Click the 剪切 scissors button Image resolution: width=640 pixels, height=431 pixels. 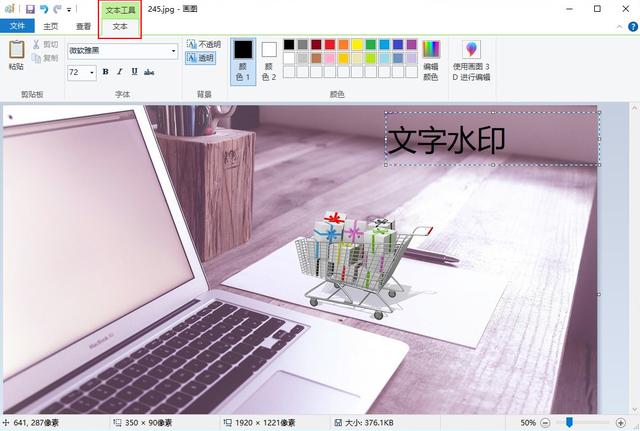click(x=45, y=44)
